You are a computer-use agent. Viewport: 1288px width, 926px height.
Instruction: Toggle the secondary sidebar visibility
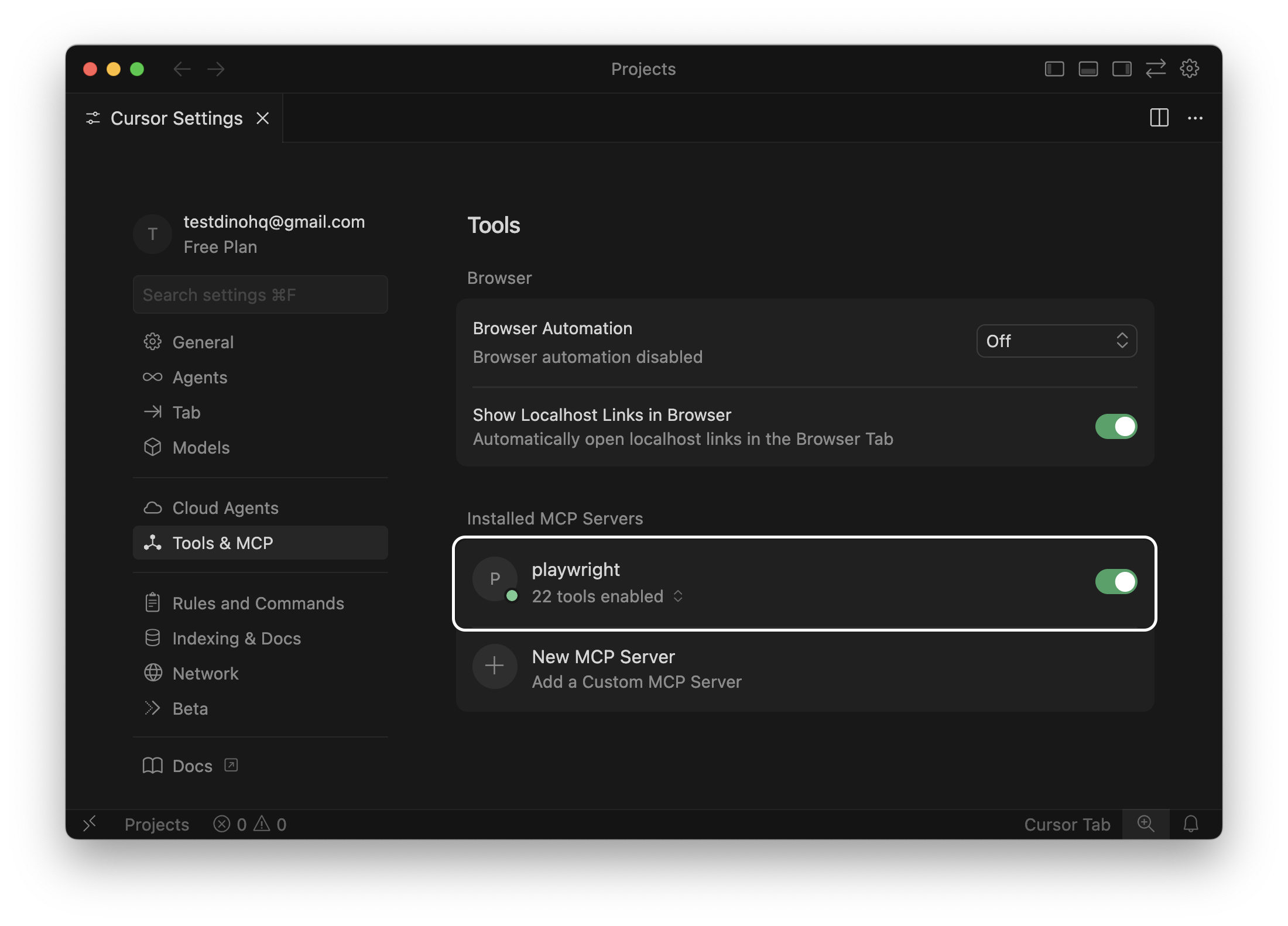point(1122,68)
